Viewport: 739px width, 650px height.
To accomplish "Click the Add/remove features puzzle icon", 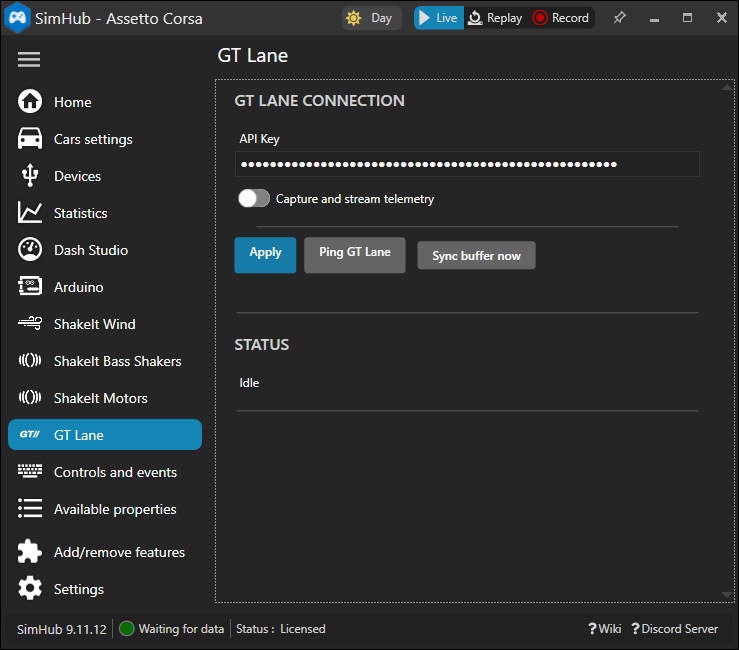I will pos(30,551).
